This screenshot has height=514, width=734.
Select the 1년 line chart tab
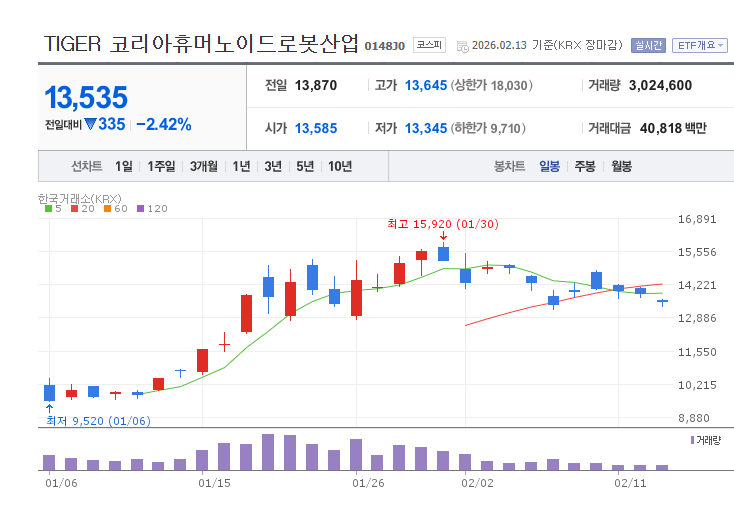click(x=242, y=166)
